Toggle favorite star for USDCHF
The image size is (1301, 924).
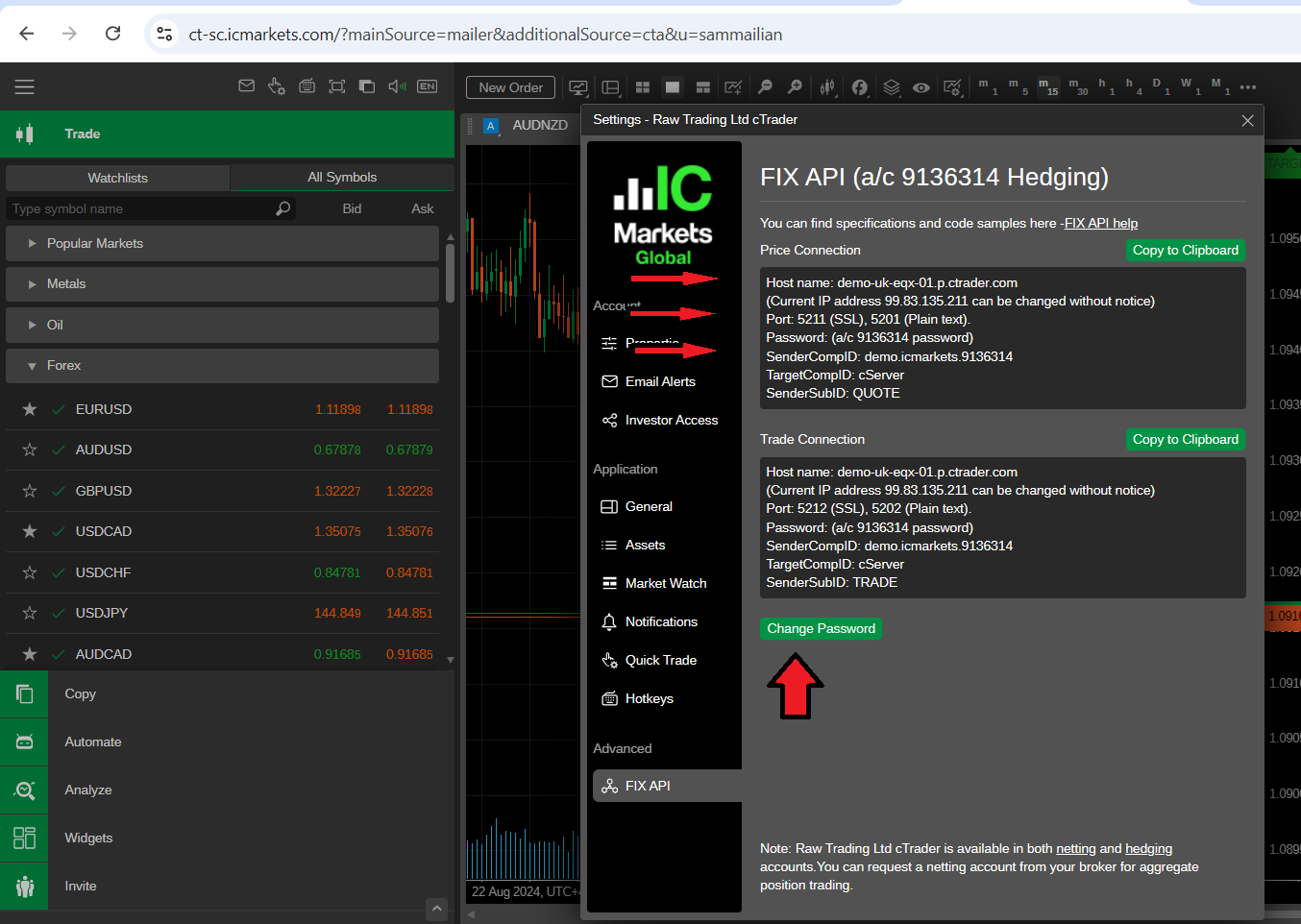[30, 572]
